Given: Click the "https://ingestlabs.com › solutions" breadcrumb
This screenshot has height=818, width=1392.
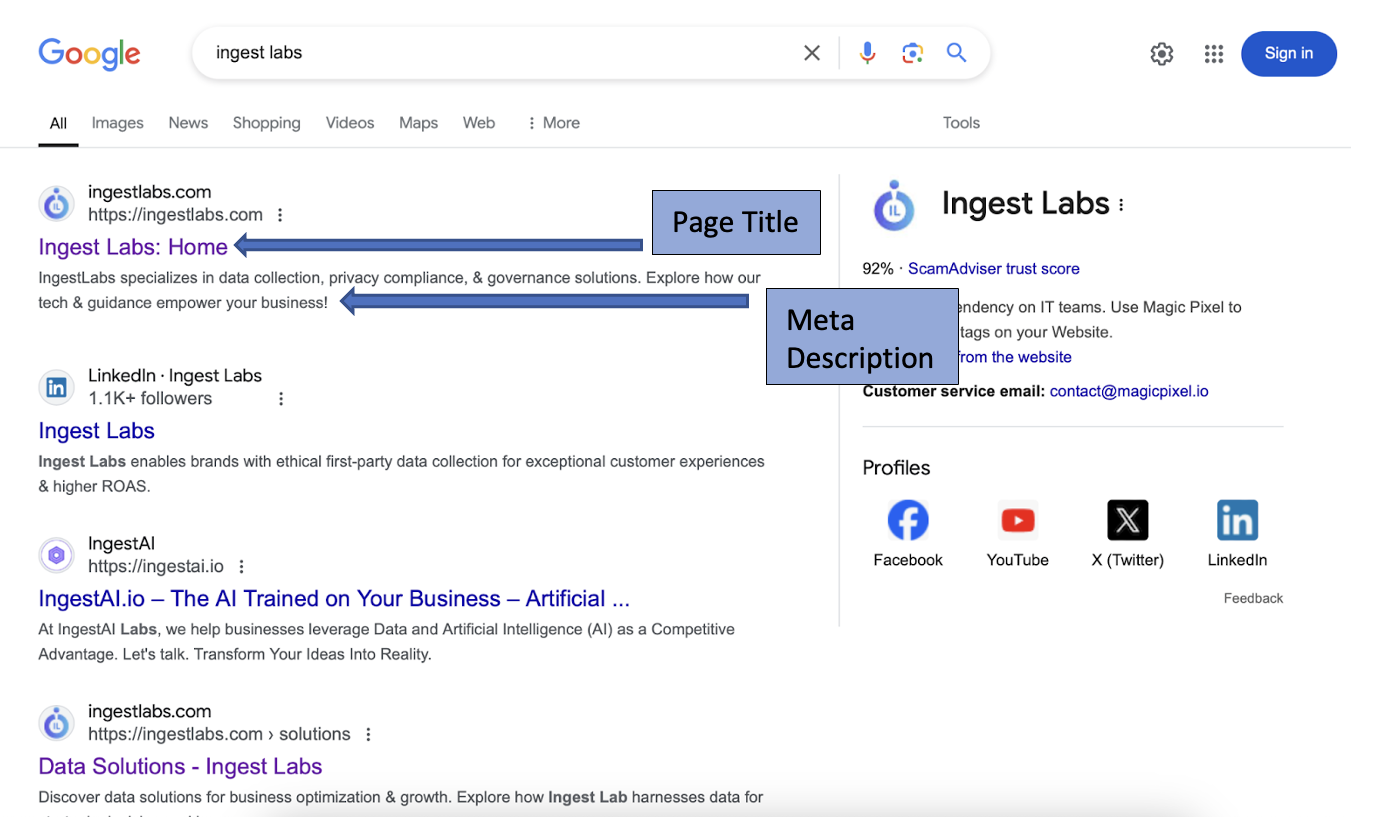Looking at the screenshot, I should [219, 735].
